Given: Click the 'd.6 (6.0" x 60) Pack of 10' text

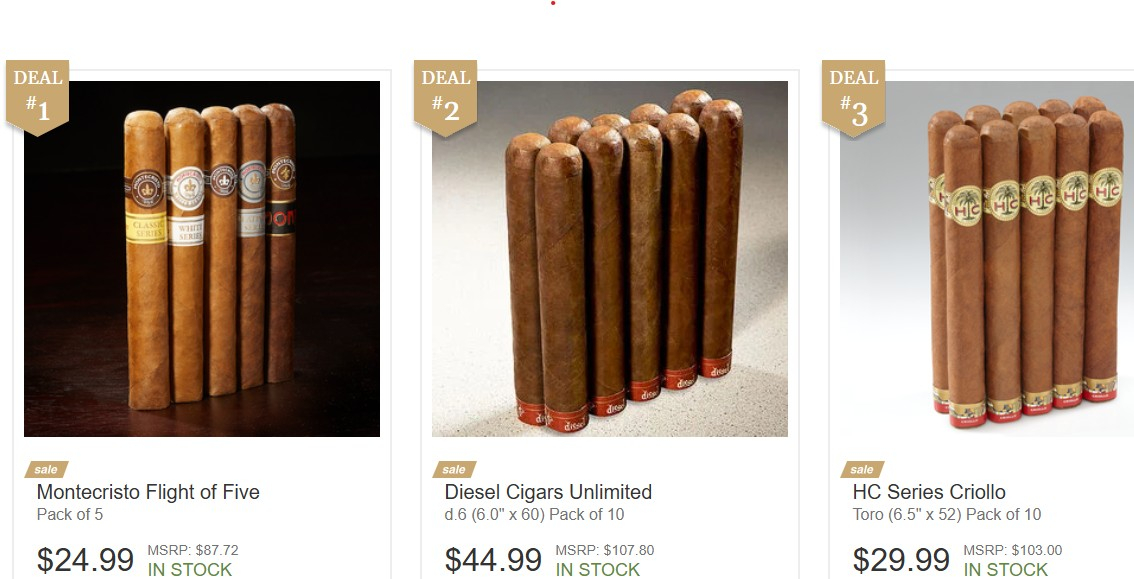Looking at the screenshot, I should click(534, 515).
